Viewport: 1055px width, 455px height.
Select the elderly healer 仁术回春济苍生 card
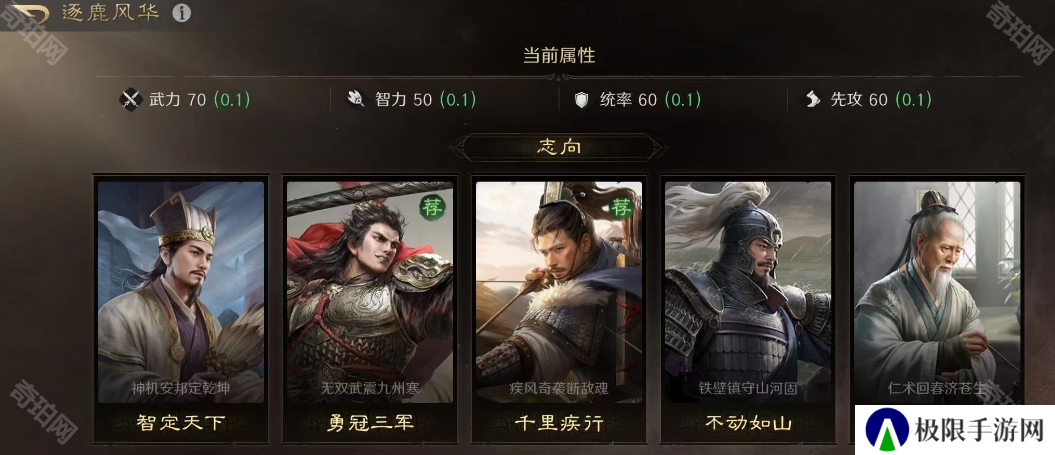(937, 293)
